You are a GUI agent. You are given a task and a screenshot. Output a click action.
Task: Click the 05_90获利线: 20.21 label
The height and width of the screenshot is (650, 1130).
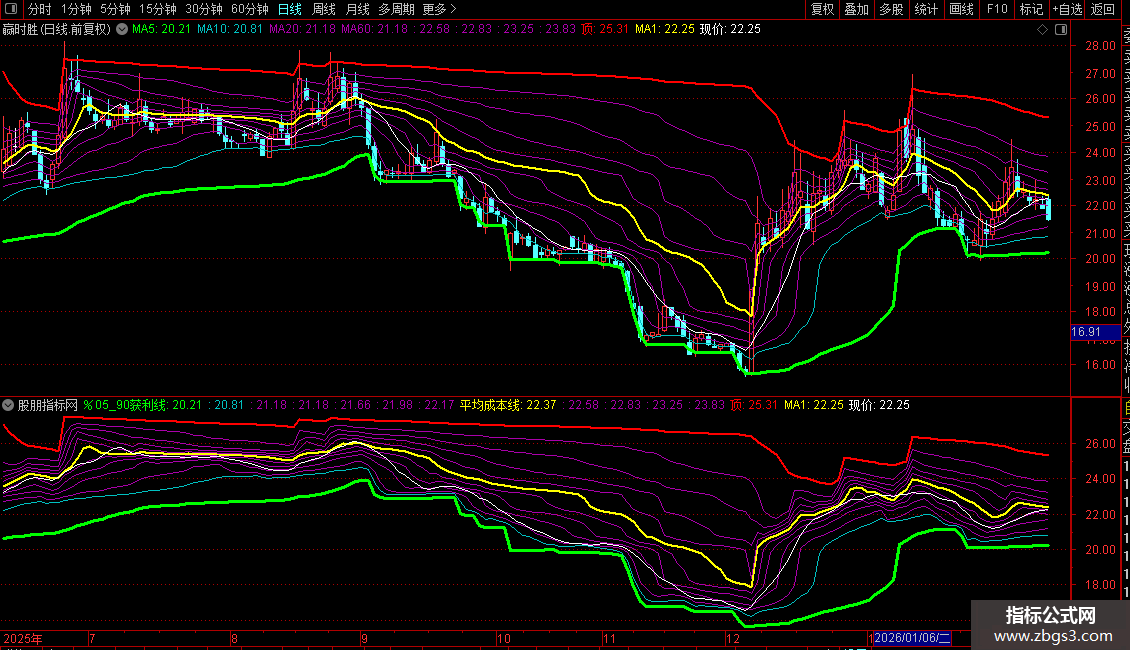143,405
